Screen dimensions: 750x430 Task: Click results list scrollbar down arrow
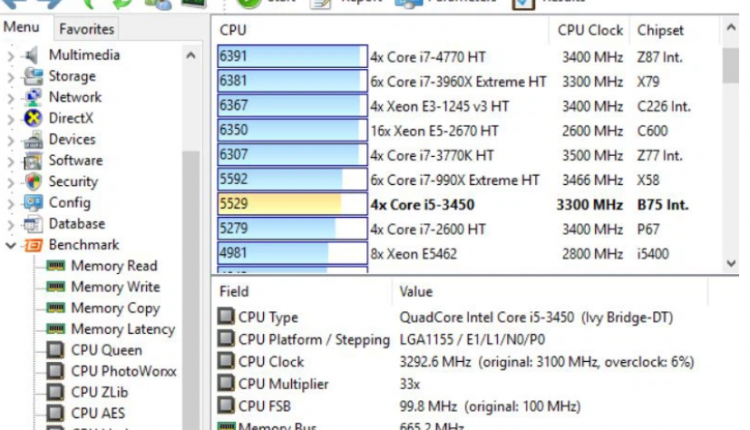coord(731,262)
